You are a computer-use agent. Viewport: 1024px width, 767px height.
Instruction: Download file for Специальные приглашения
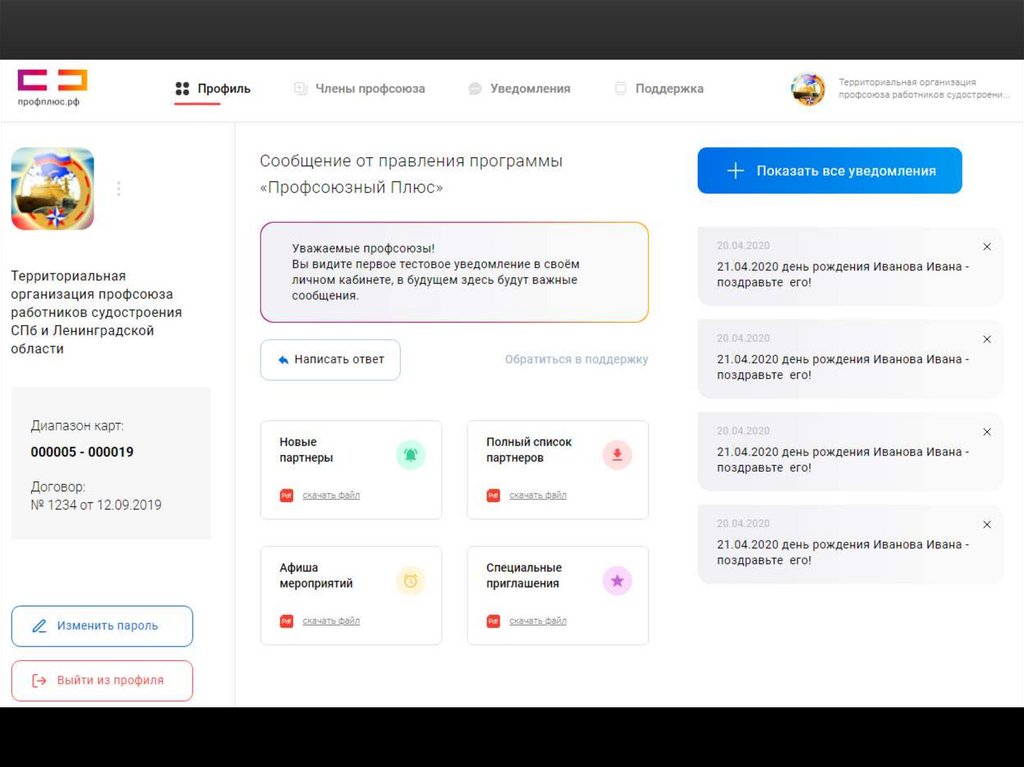pyautogui.click(x=537, y=621)
